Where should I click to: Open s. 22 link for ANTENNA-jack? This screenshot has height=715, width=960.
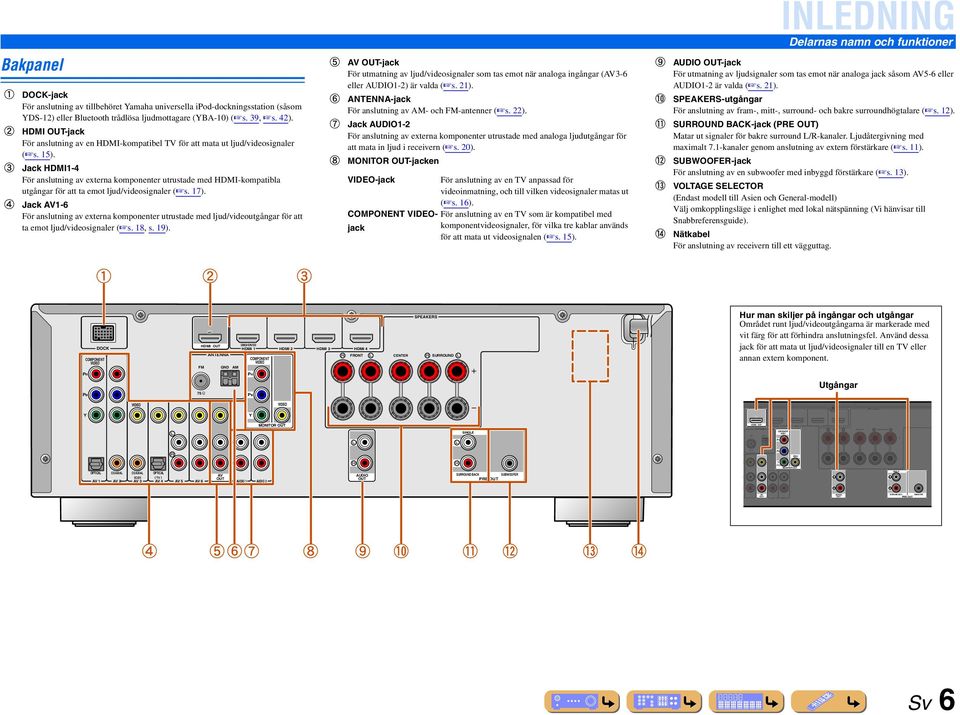coord(509,111)
